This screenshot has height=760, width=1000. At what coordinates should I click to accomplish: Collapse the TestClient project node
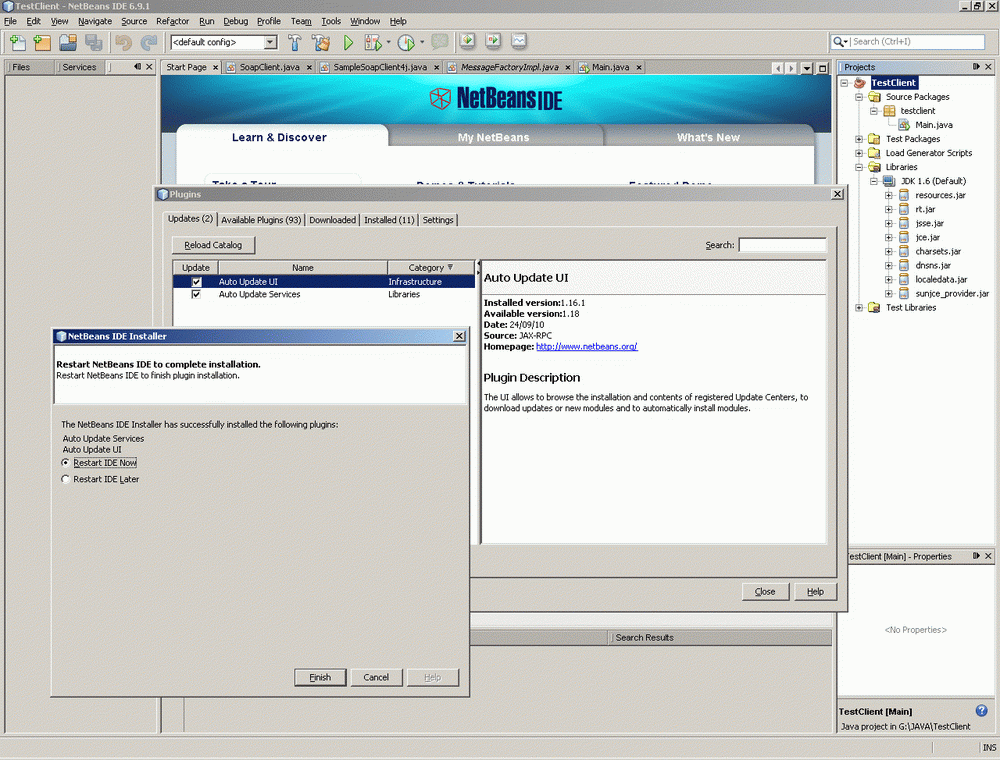[844, 83]
